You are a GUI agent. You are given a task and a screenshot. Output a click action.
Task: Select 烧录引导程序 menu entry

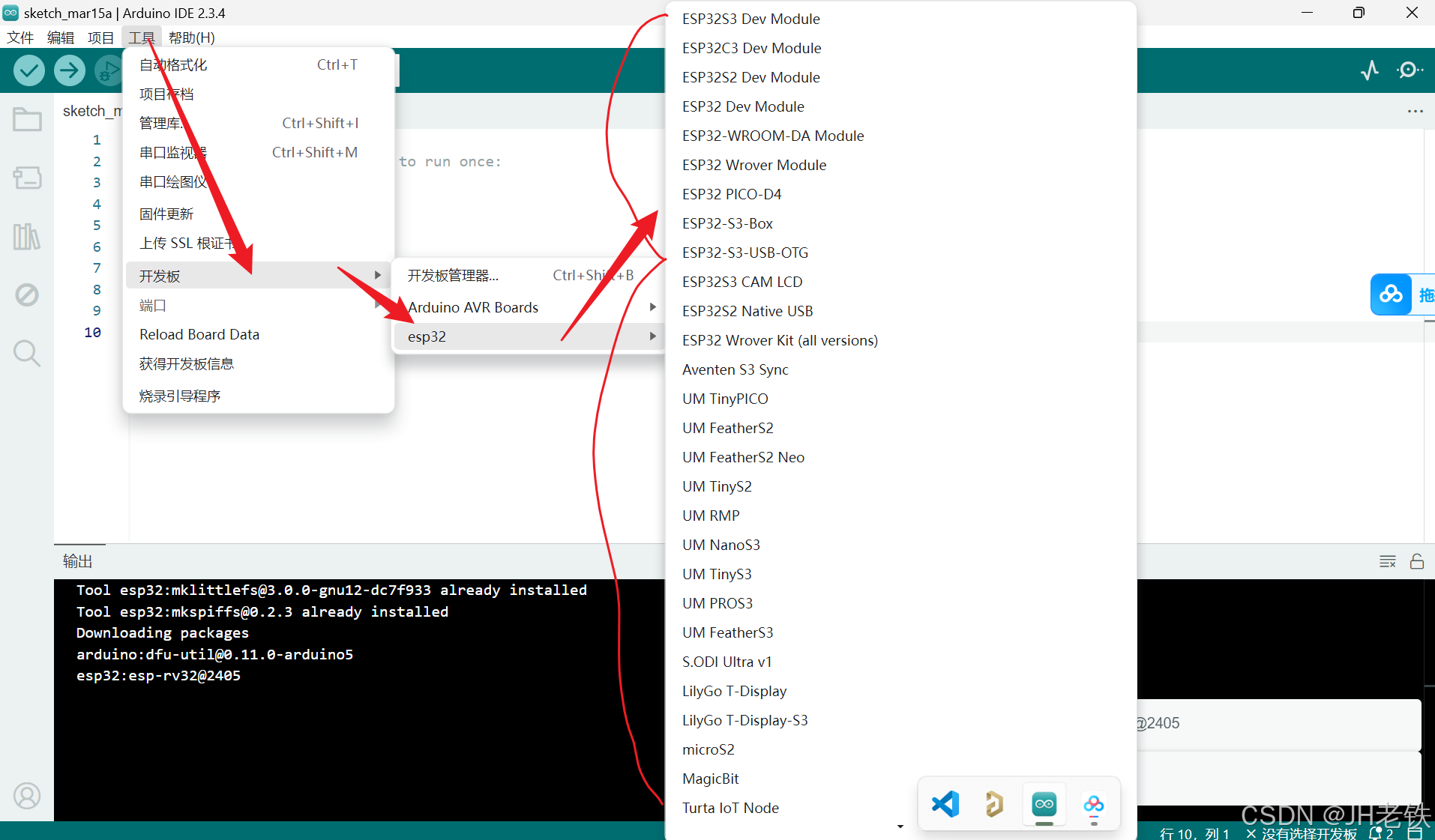(259, 396)
